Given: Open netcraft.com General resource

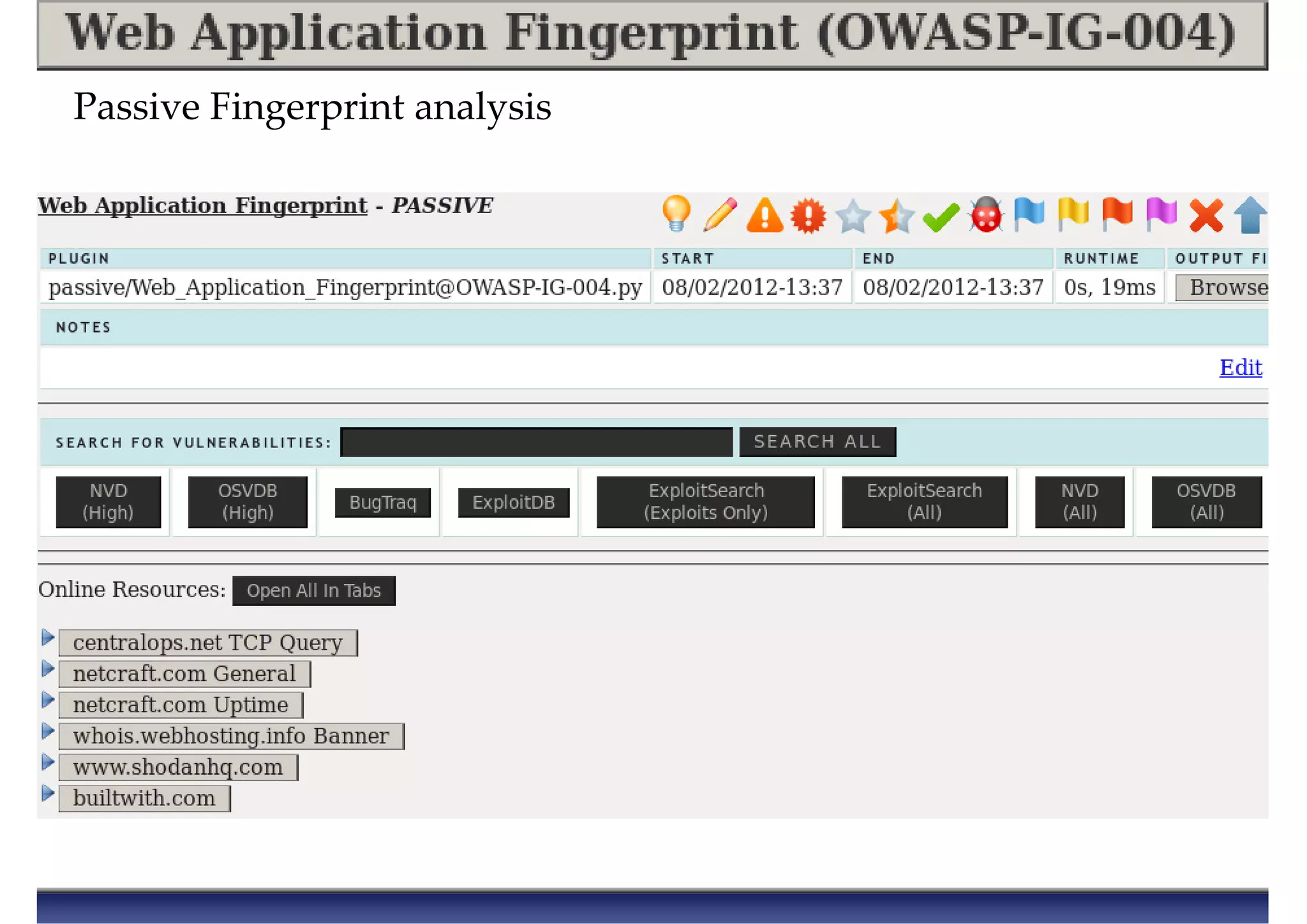Looking at the screenshot, I should coord(184,674).
